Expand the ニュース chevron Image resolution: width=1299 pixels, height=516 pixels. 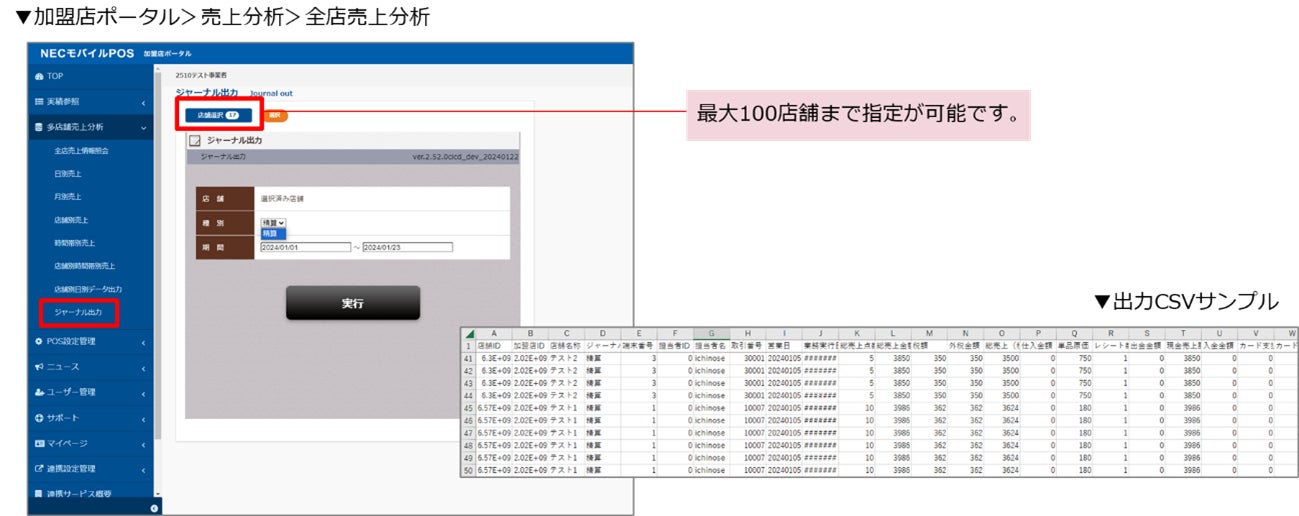143,367
